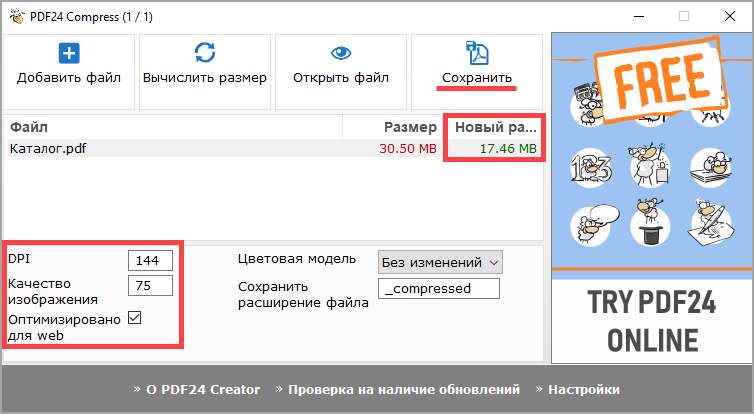754x414 pixels.
Task: Minimize the PDF24 Compress window
Action: [x=639, y=17]
